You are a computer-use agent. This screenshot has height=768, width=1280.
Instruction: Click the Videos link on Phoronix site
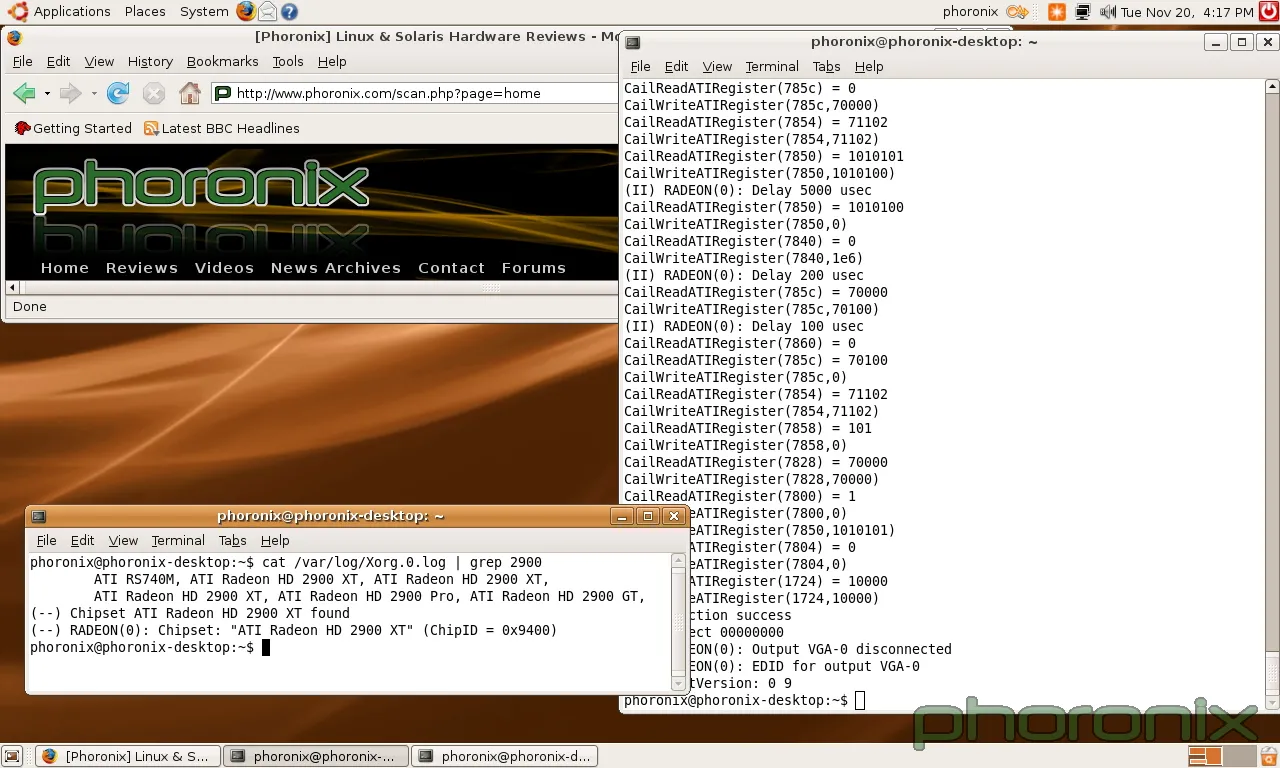point(224,268)
